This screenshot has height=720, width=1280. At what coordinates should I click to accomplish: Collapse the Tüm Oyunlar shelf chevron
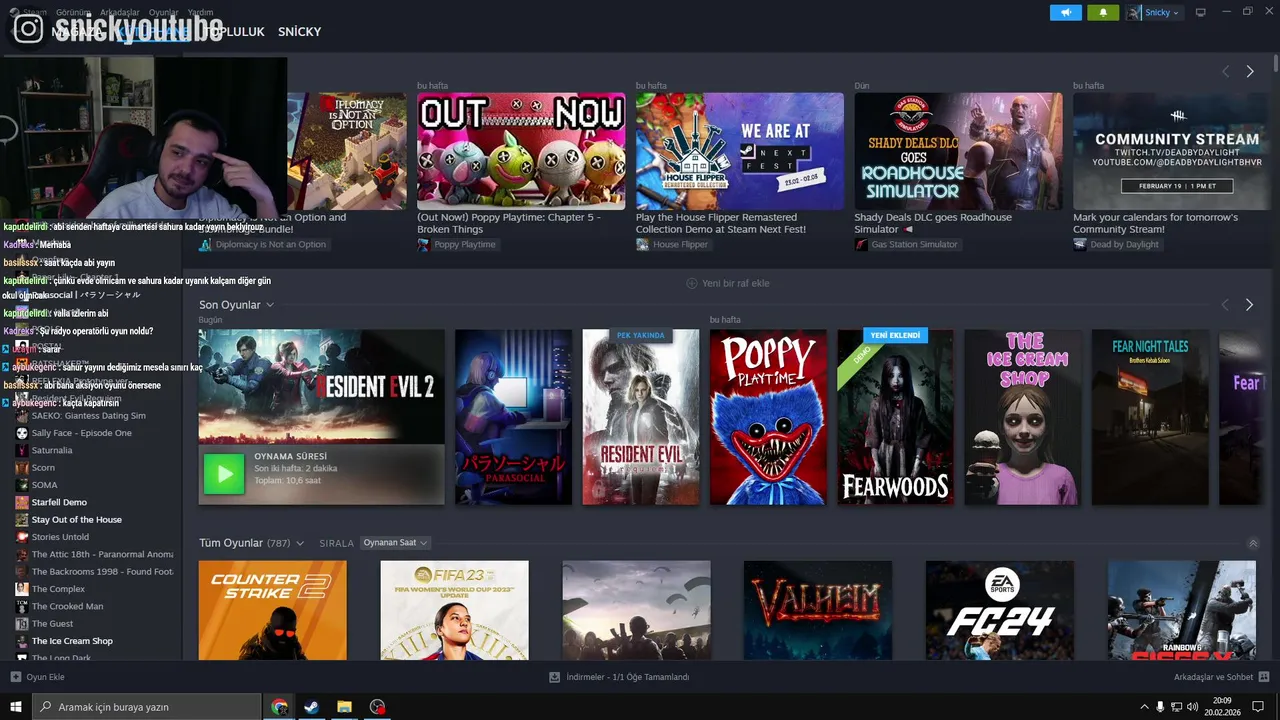(1253, 544)
